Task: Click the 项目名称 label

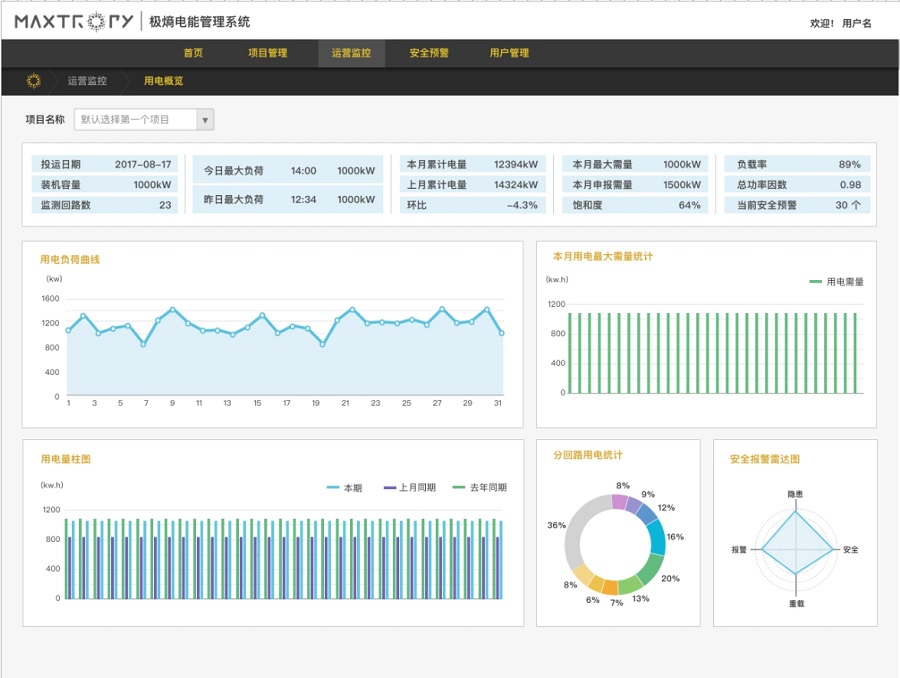Action: coord(45,119)
